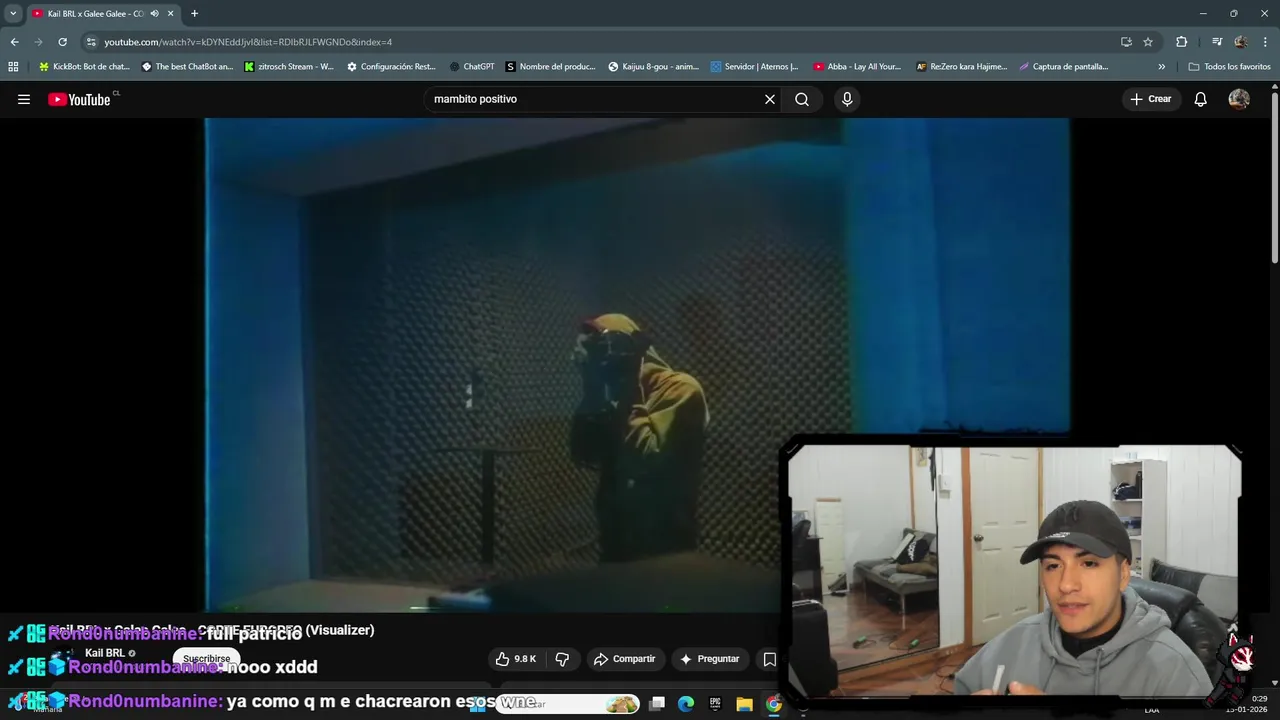The width and height of the screenshot is (1280, 720).
Task: Open the Captura de pantalla bookmark
Action: click(x=1063, y=67)
